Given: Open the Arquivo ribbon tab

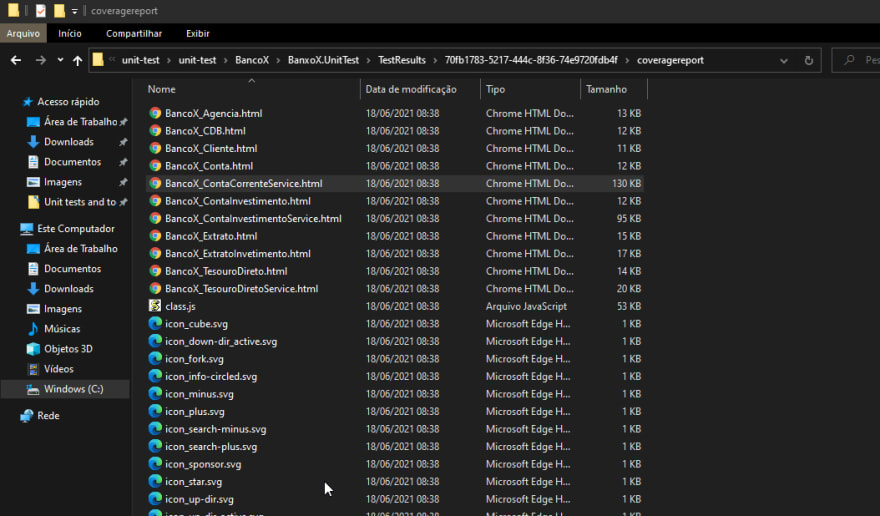Looking at the screenshot, I should 23,34.
